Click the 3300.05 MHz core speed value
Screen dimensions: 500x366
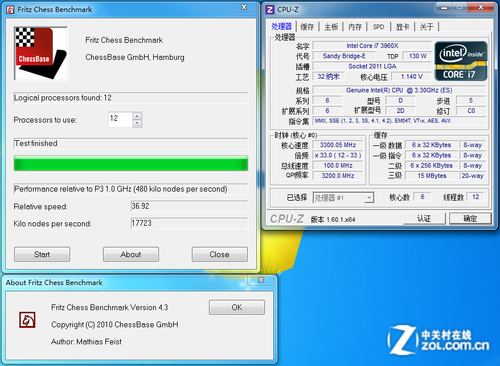[x=338, y=145]
